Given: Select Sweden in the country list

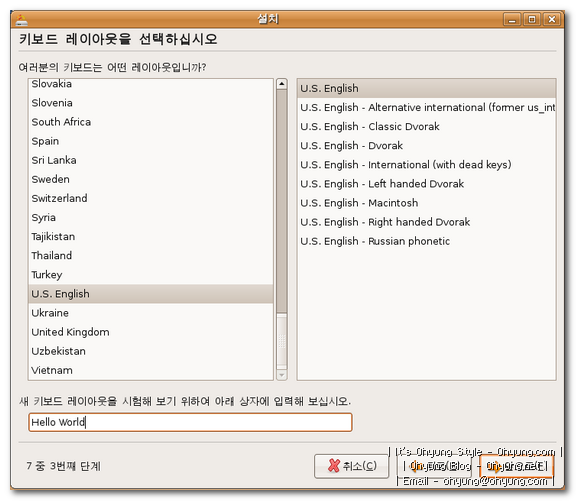Looking at the screenshot, I should point(151,179).
